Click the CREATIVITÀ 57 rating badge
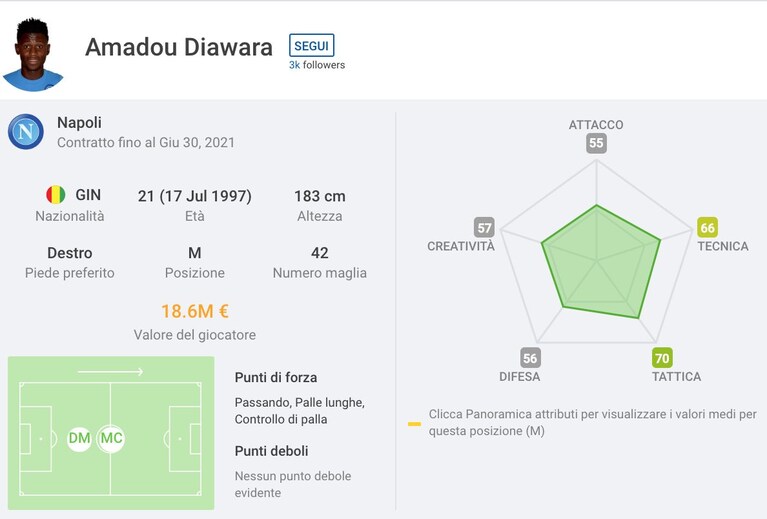 [x=484, y=227]
